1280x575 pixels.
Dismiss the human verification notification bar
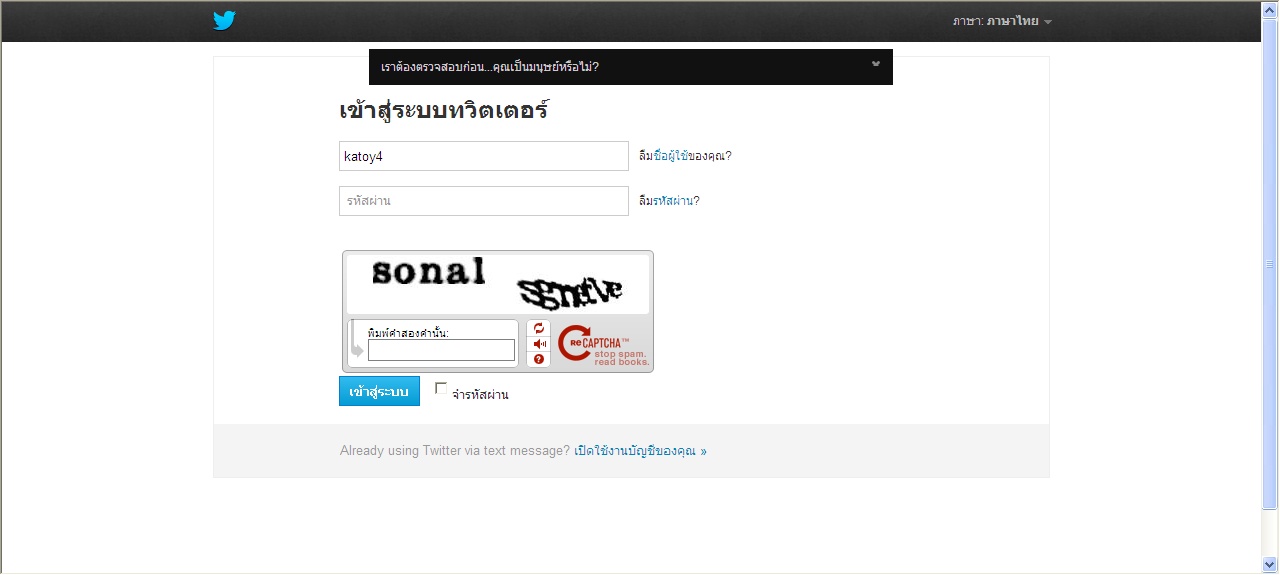pyautogui.click(x=876, y=64)
